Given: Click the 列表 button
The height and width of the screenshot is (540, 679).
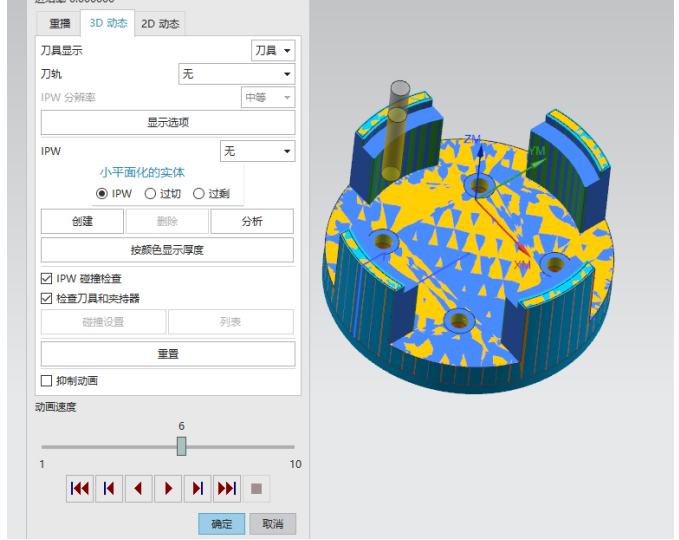Looking at the screenshot, I should (231, 322).
